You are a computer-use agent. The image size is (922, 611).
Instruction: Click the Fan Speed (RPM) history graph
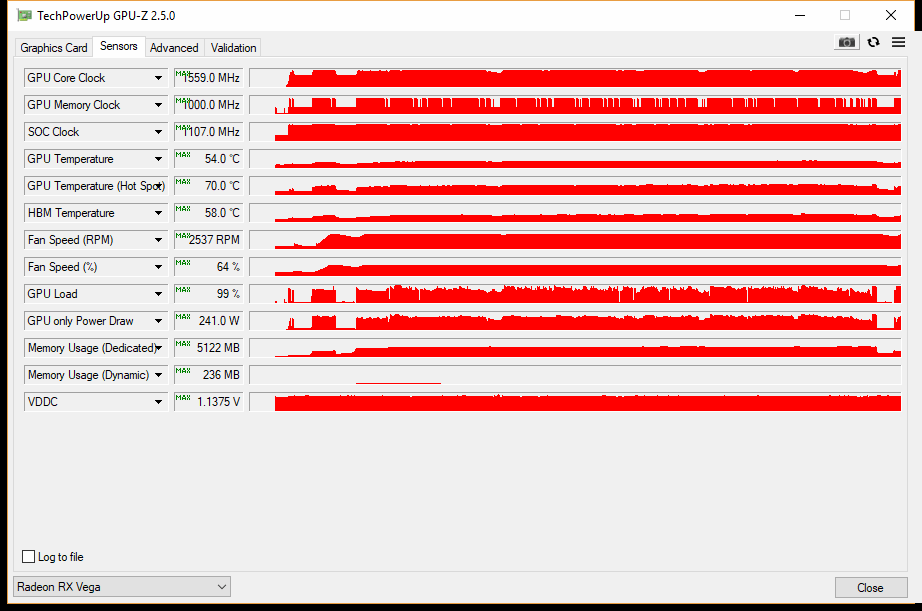(x=575, y=240)
